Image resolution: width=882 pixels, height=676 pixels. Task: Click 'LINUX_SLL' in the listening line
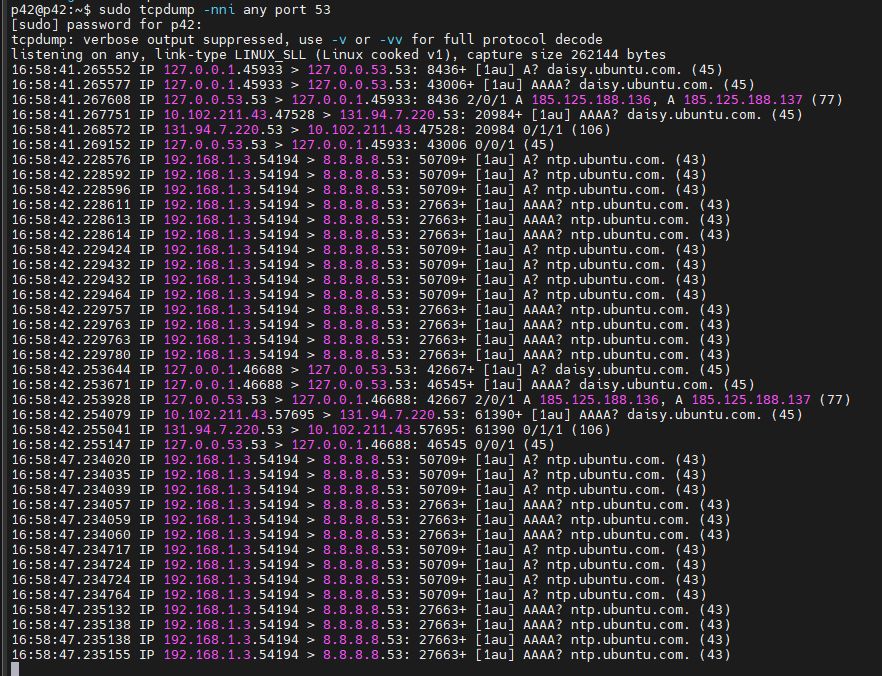pyautogui.click(x=271, y=55)
